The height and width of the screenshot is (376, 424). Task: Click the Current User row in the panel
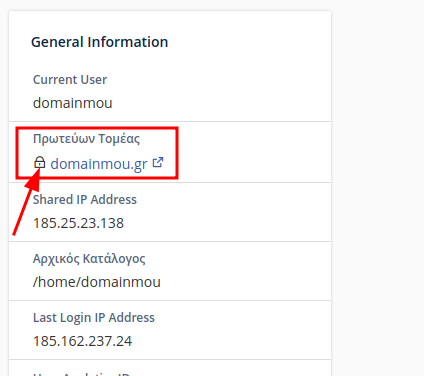pos(170,92)
